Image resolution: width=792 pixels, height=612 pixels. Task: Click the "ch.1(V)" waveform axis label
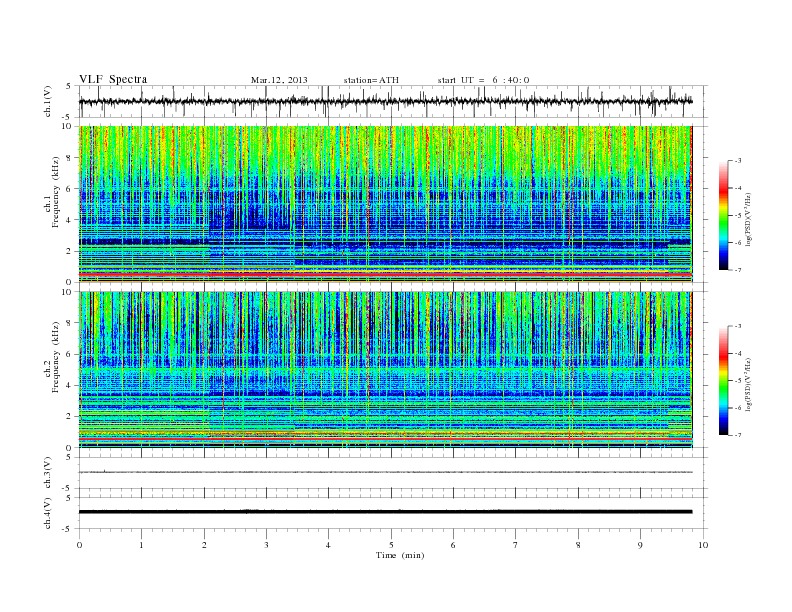(48, 101)
